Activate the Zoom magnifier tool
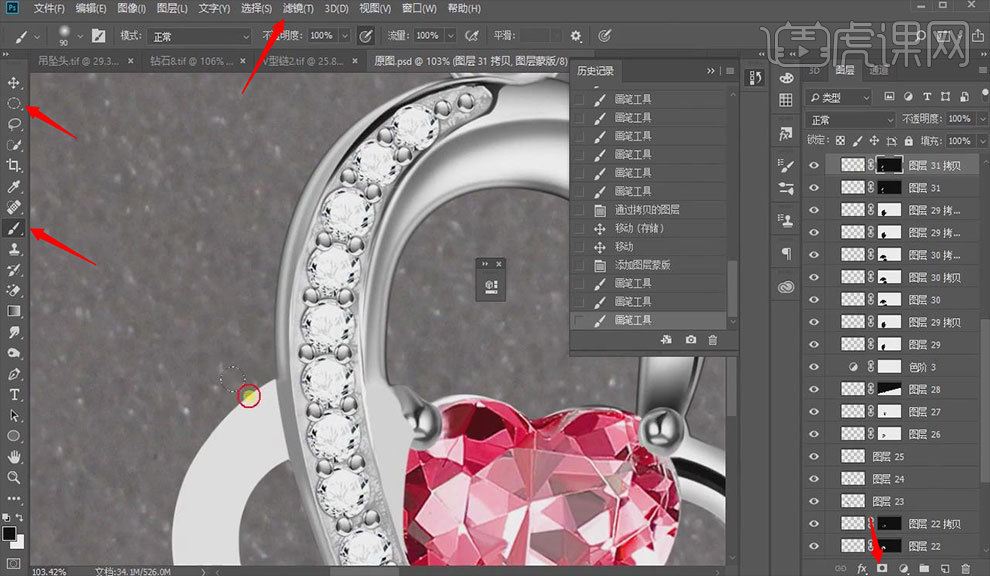Screen dimensions: 990x576 (x=14, y=478)
